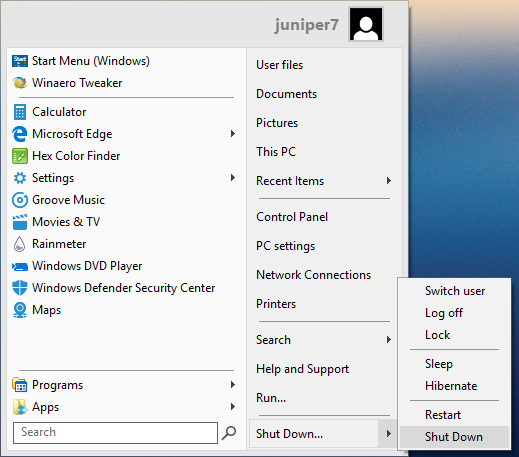Open the Pictures entry
Image resolution: width=519 pixels, height=457 pixels.
pos(277,123)
